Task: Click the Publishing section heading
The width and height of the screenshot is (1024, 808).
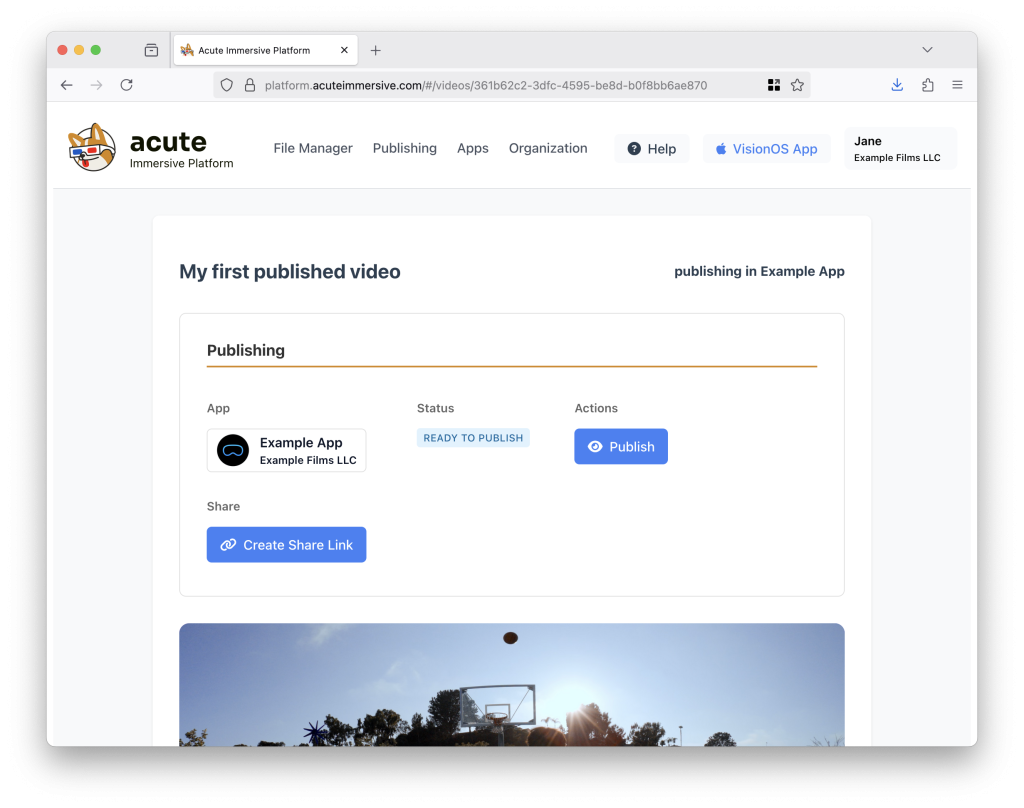Action: pyautogui.click(x=246, y=350)
